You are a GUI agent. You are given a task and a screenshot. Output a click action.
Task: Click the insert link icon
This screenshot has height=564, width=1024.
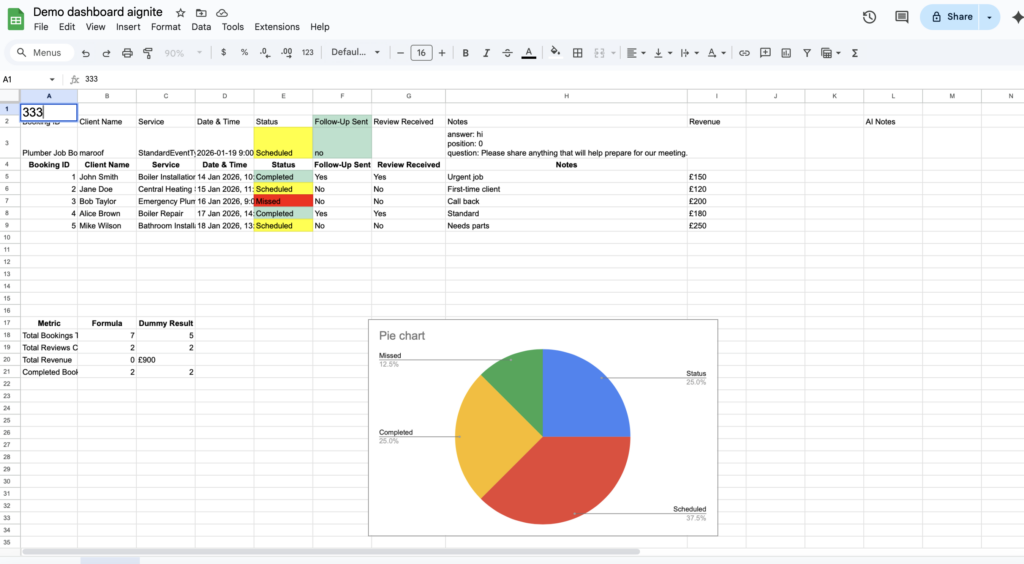741,53
